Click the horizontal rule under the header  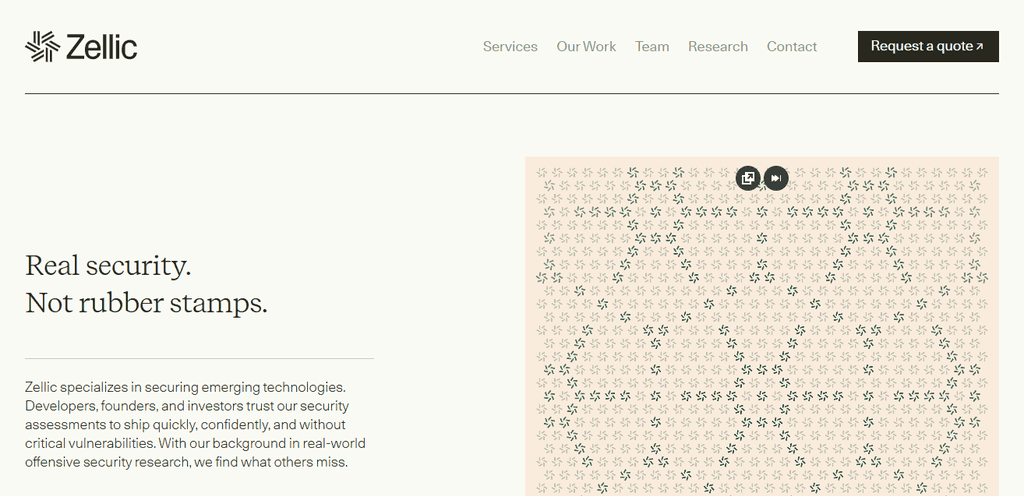tap(511, 93)
